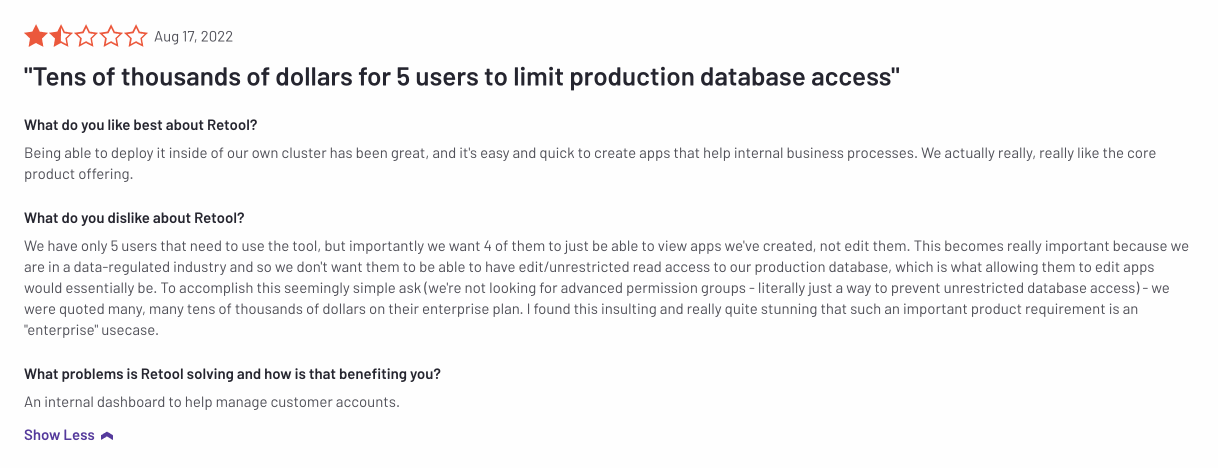Click the Show Less link
The image size is (1218, 468).
[x=59, y=435]
